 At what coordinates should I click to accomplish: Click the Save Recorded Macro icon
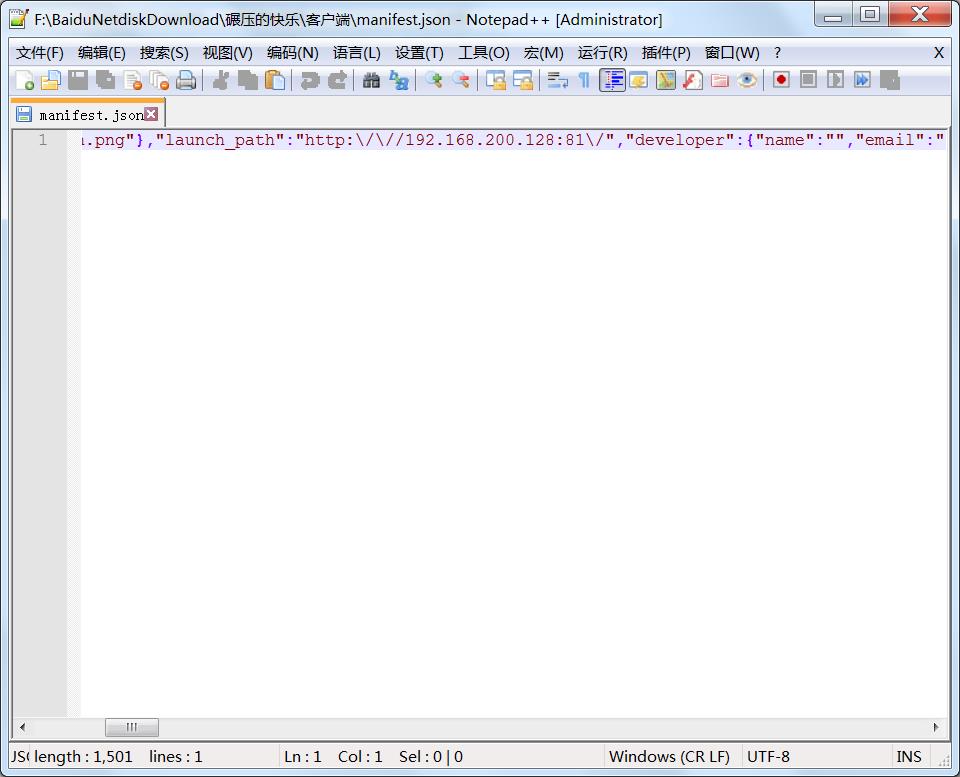[890, 80]
